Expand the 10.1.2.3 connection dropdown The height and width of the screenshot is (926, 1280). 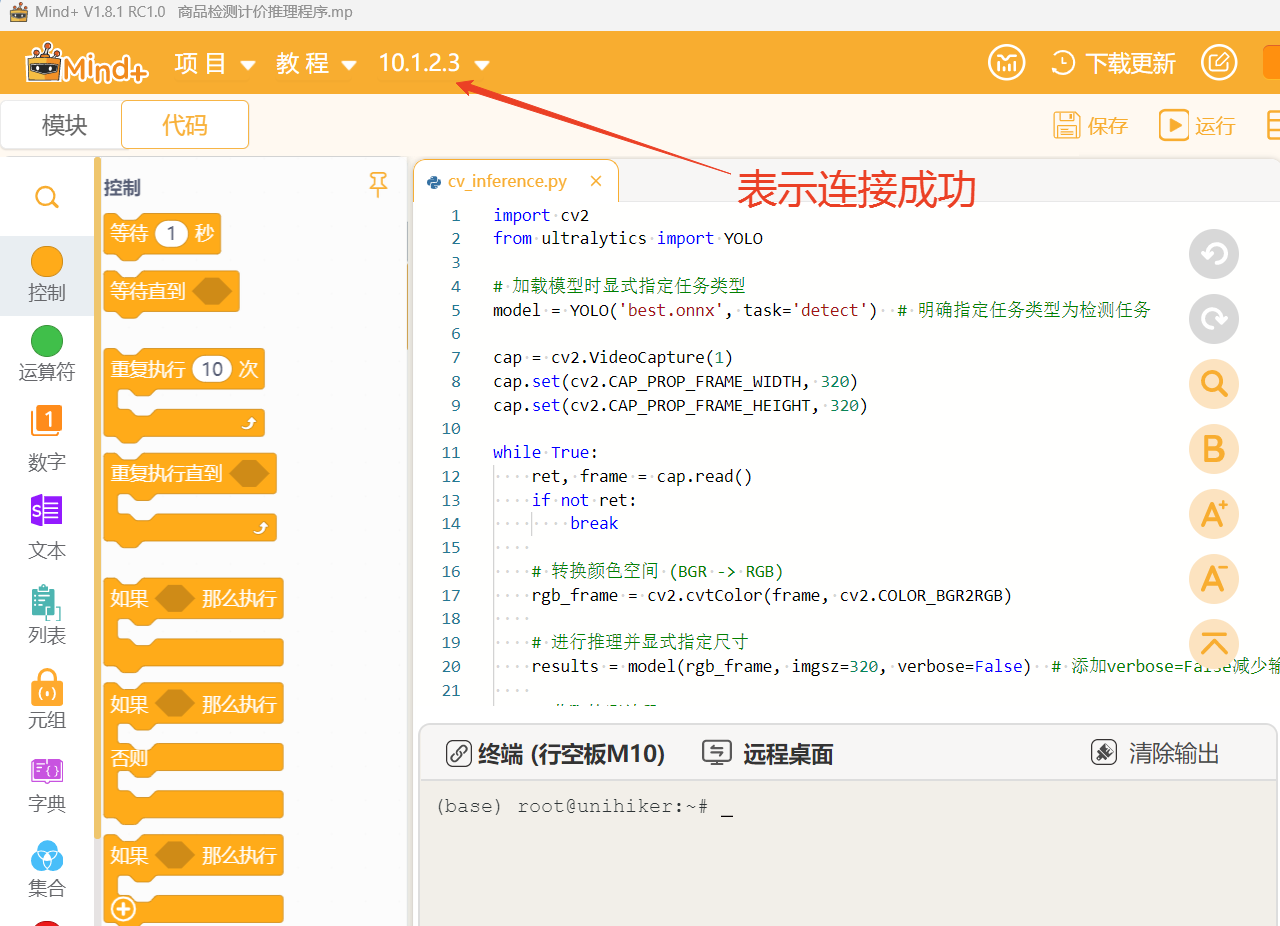[x=434, y=63]
